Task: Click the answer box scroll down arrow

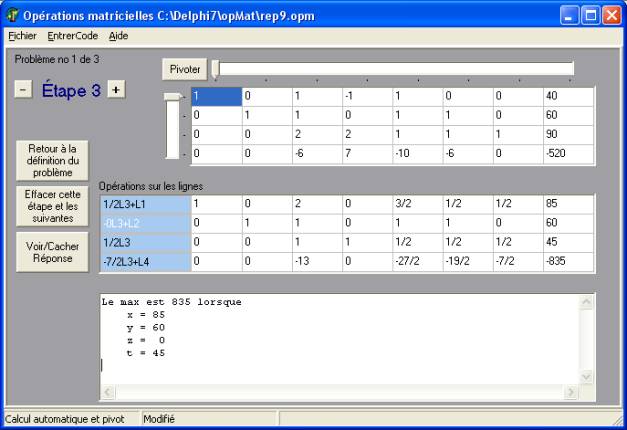Action: [586, 377]
